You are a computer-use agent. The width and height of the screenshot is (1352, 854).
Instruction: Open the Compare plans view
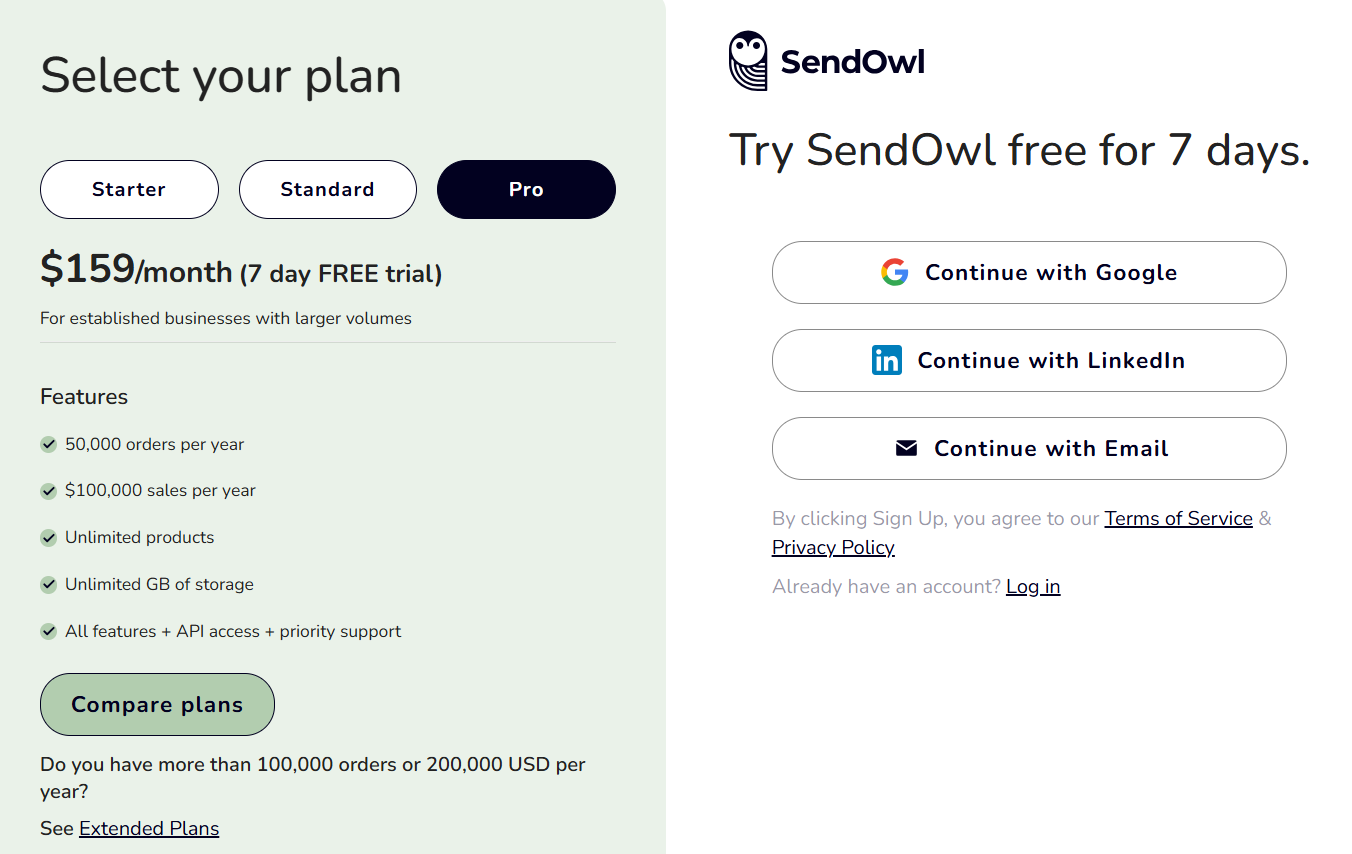157,704
